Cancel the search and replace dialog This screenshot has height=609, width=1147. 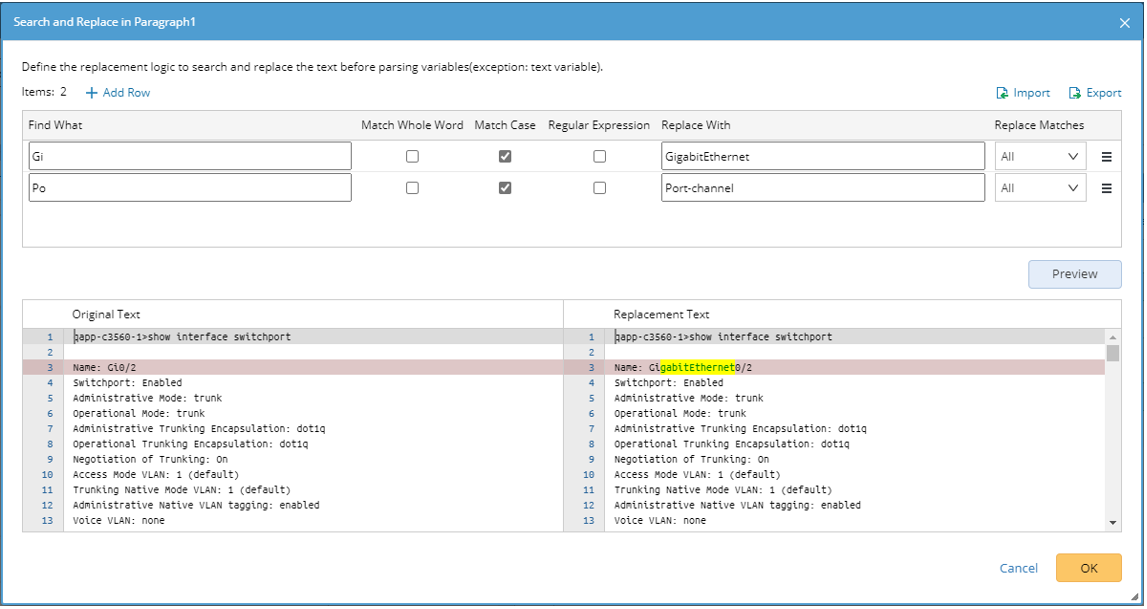click(x=1018, y=568)
